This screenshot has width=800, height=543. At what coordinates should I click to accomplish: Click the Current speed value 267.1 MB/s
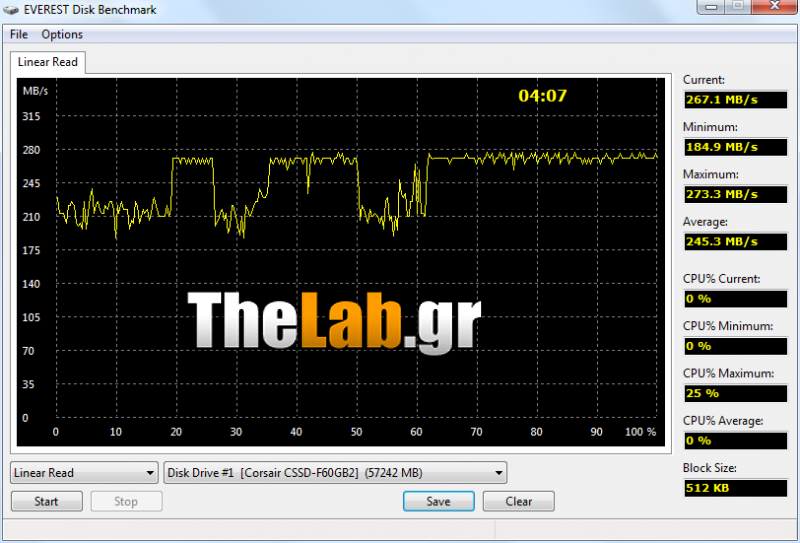pyautogui.click(x=735, y=100)
